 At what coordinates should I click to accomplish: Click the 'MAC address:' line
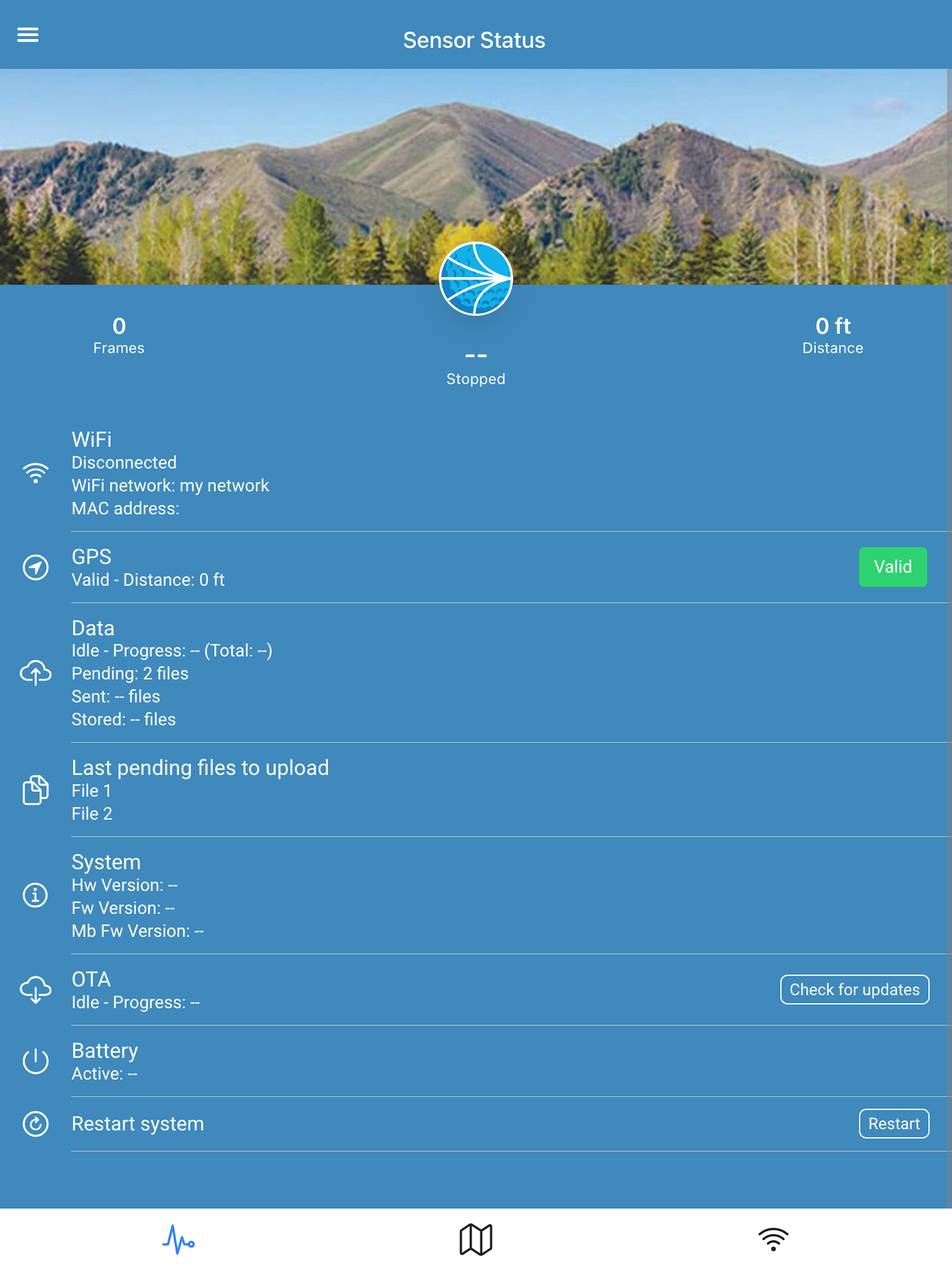pos(125,509)
